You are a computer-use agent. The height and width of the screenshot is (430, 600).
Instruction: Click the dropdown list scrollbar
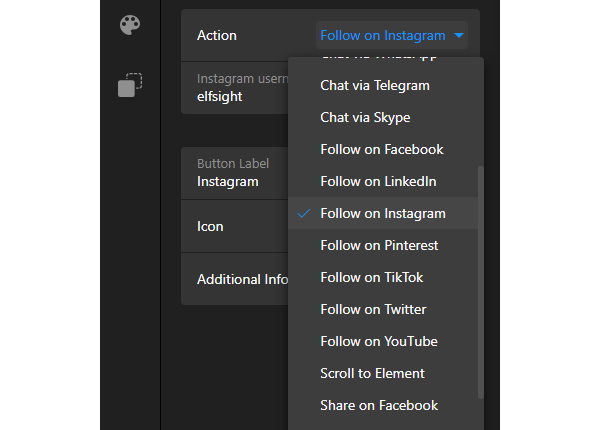coord(480,280)
